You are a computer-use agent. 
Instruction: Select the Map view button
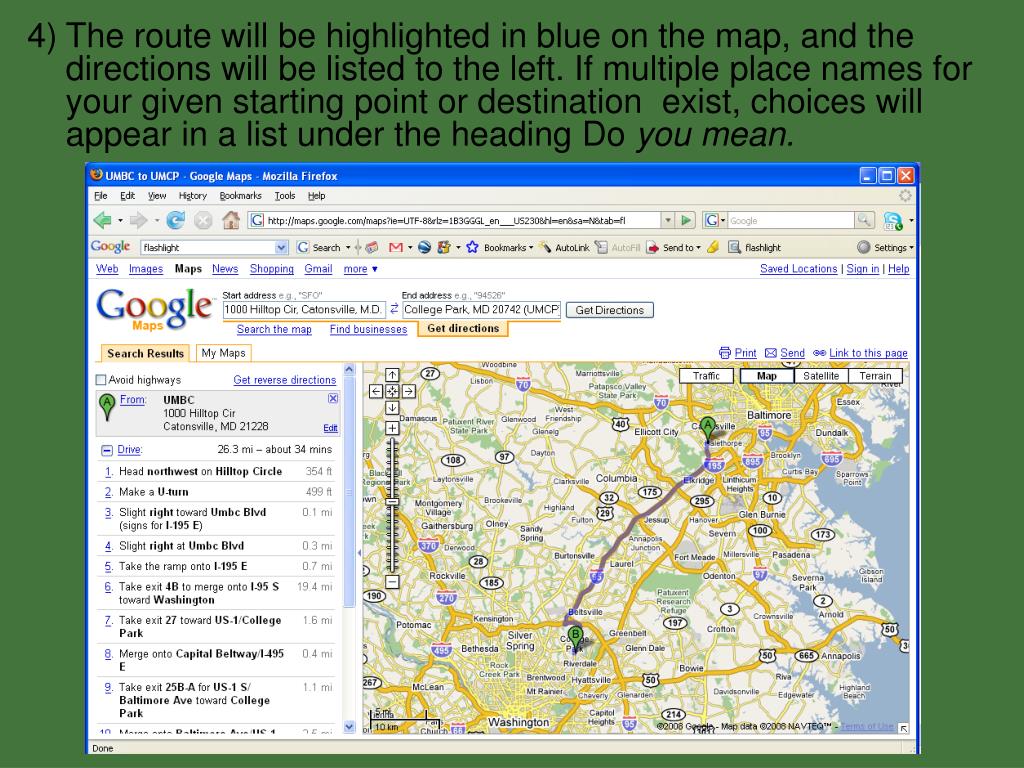pos(767,376)
